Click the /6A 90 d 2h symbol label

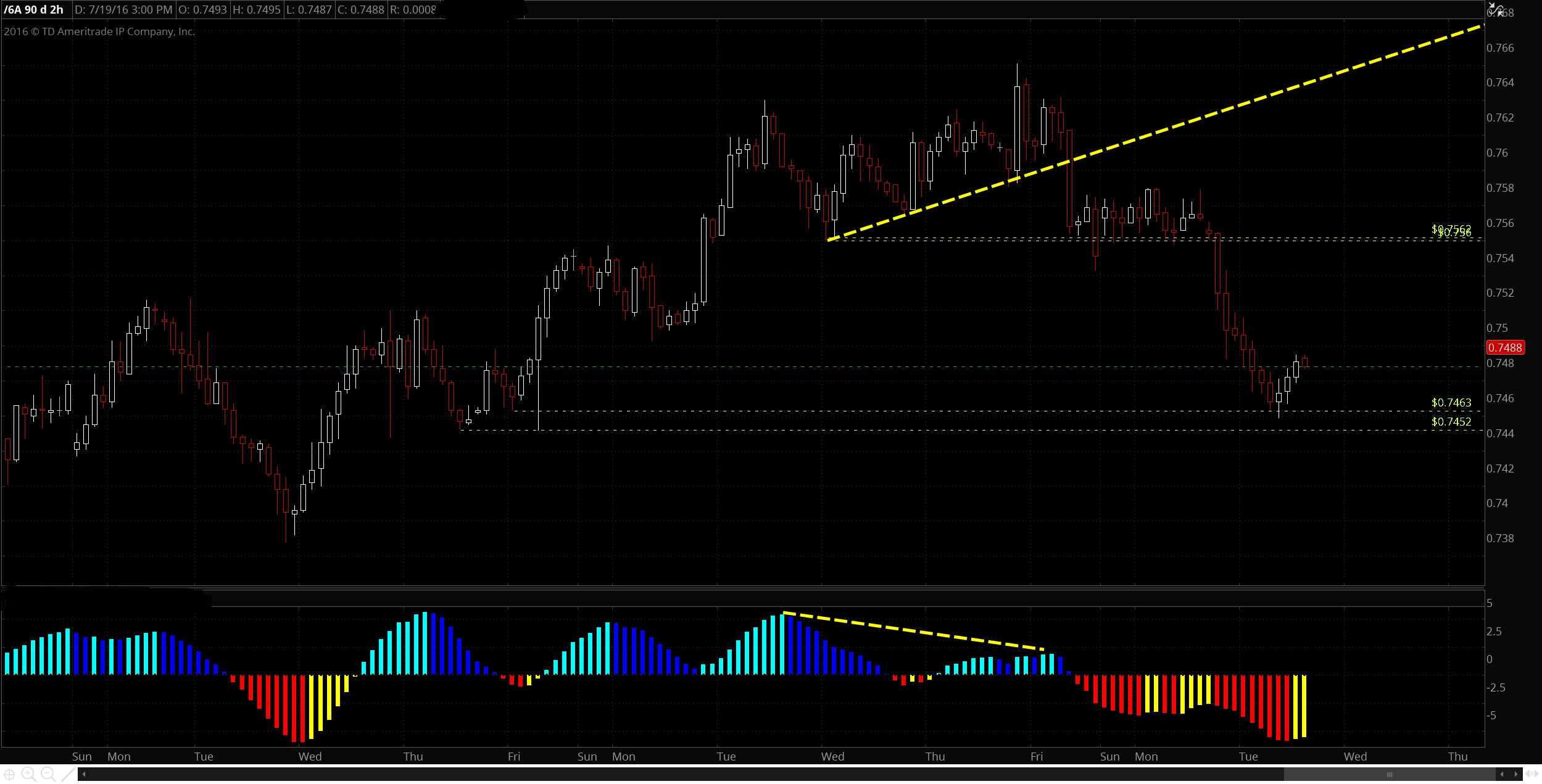[33, 10]
